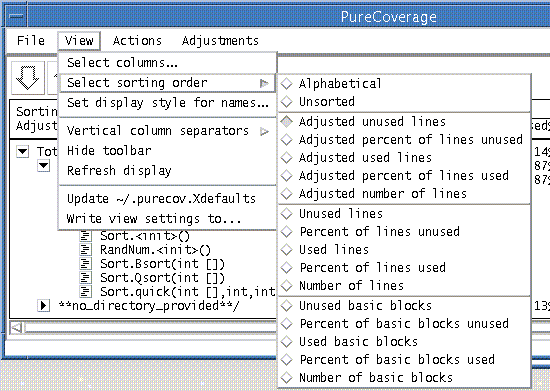Click the Sort.Qsort(int []) method icon
550x391 pixels.
pyautogui.click(x=85, y=278)
